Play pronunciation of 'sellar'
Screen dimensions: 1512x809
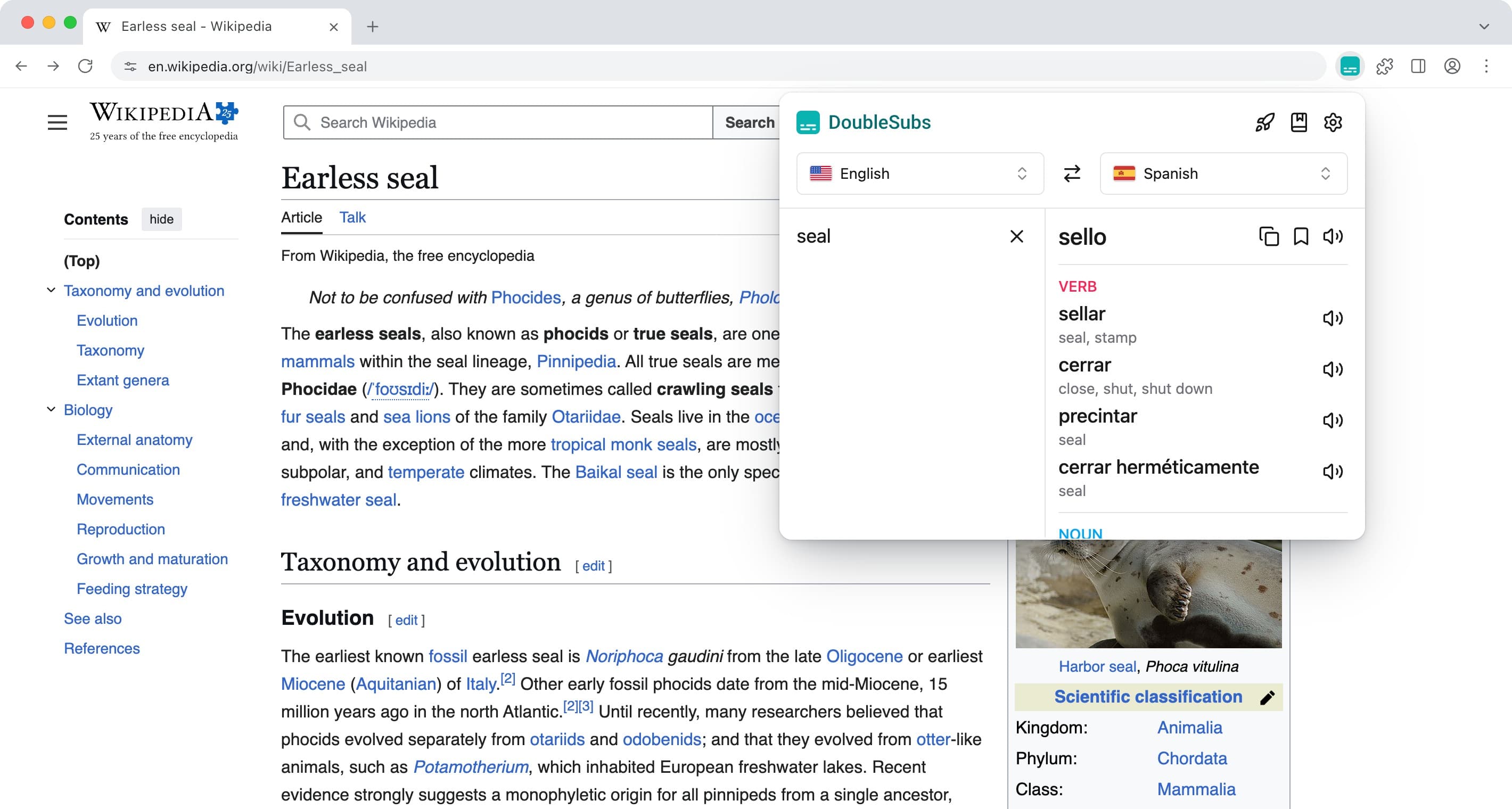pyautogui.click(x=1333, y=318)
